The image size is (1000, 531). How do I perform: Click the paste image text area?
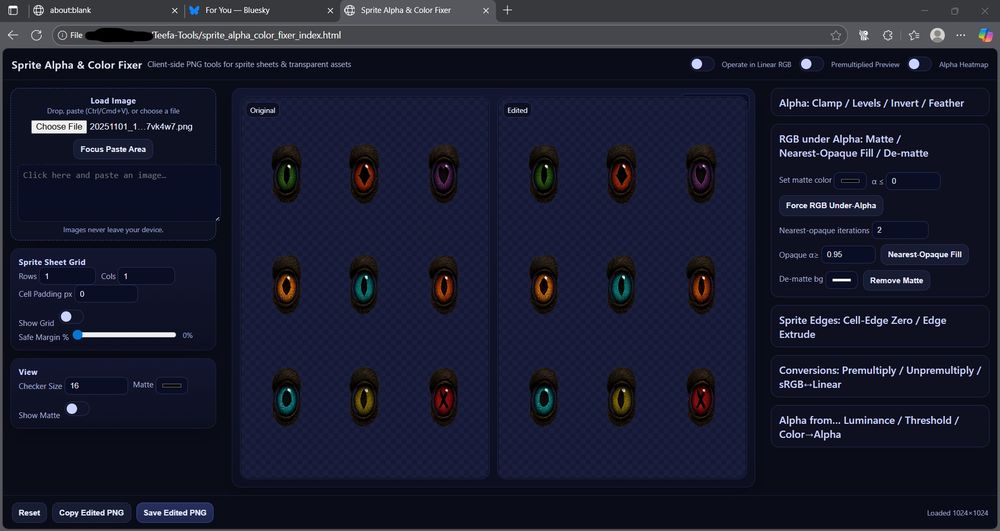click(119, 193)
